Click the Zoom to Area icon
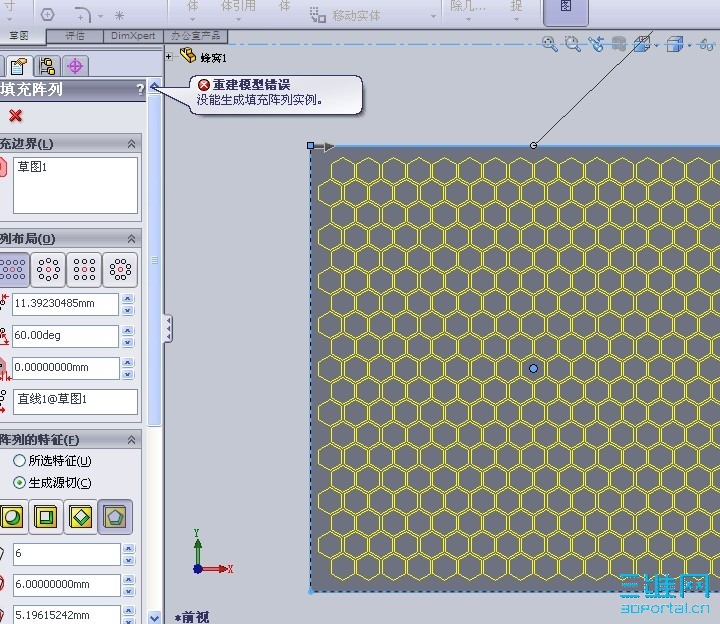720x624 pixels. point(573,44)
